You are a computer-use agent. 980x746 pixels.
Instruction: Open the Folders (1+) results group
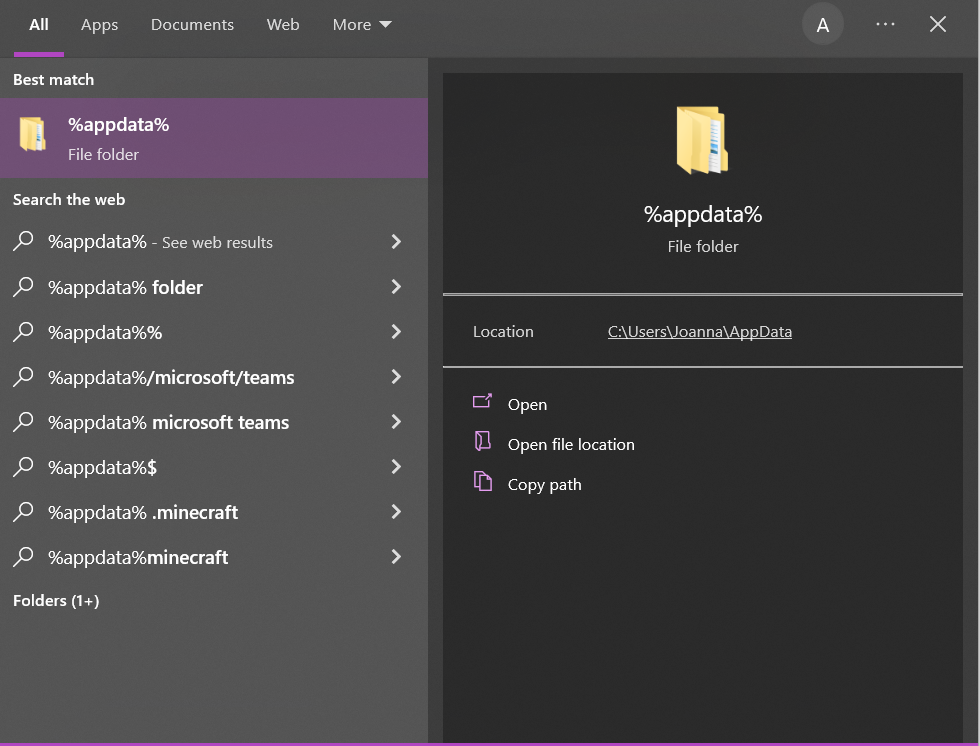tap(56, 601)
